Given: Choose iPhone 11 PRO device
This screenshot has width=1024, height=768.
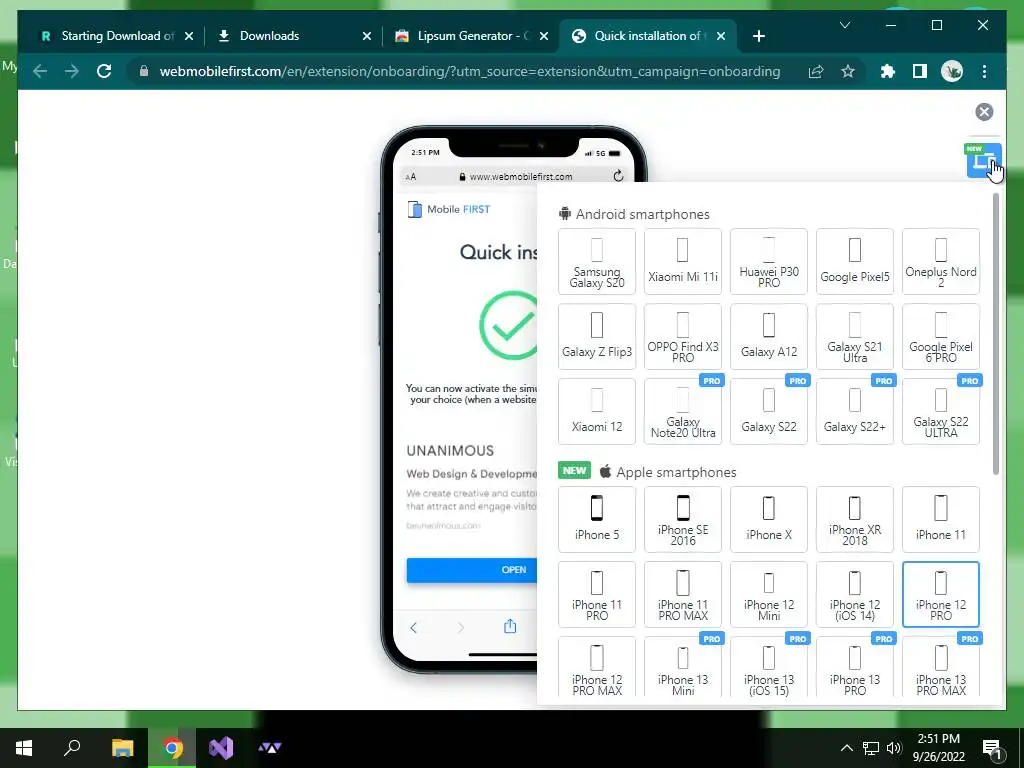Looking at the screenshot, I should click(x=597, y=595).
